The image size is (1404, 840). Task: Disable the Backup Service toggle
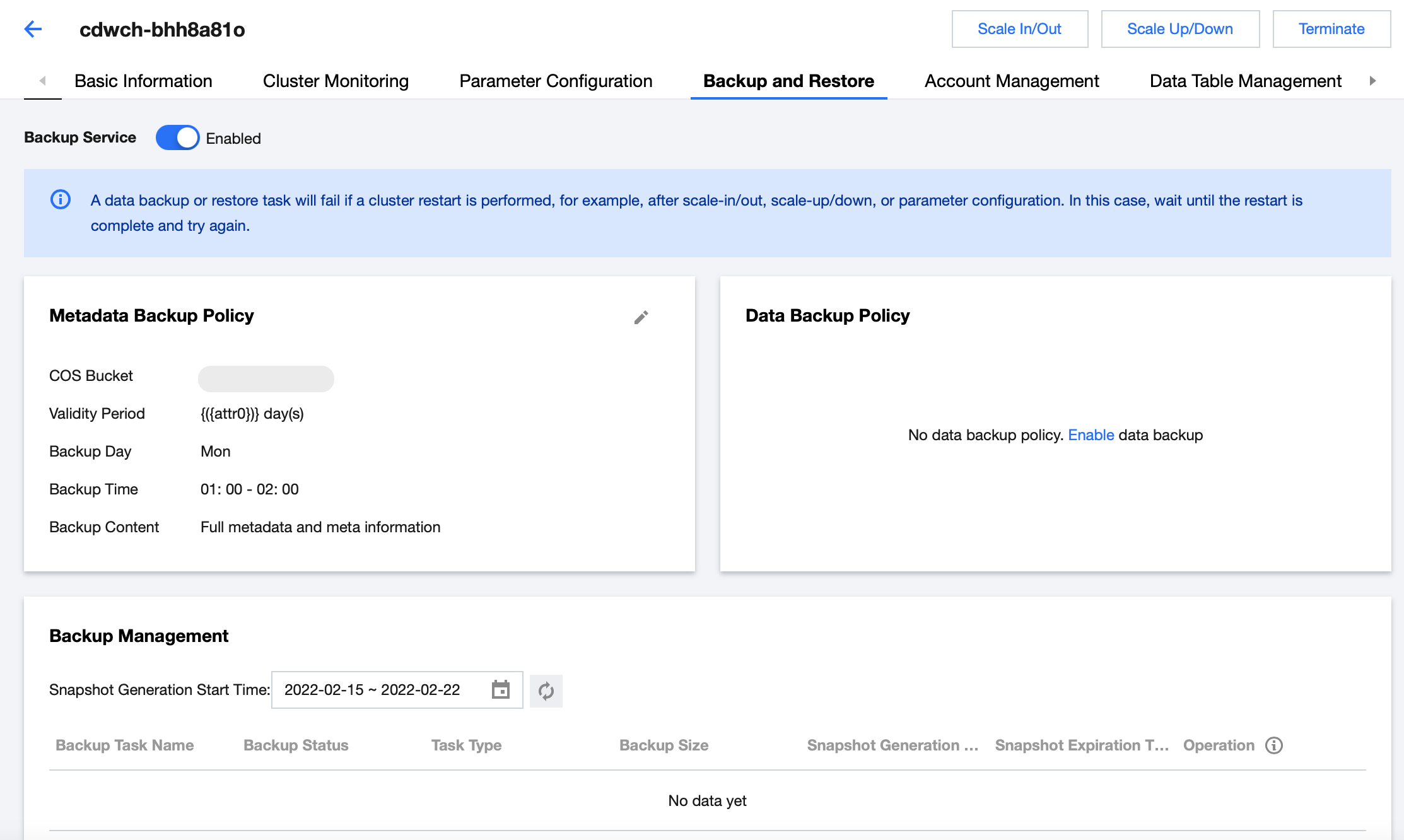point(178,138)
